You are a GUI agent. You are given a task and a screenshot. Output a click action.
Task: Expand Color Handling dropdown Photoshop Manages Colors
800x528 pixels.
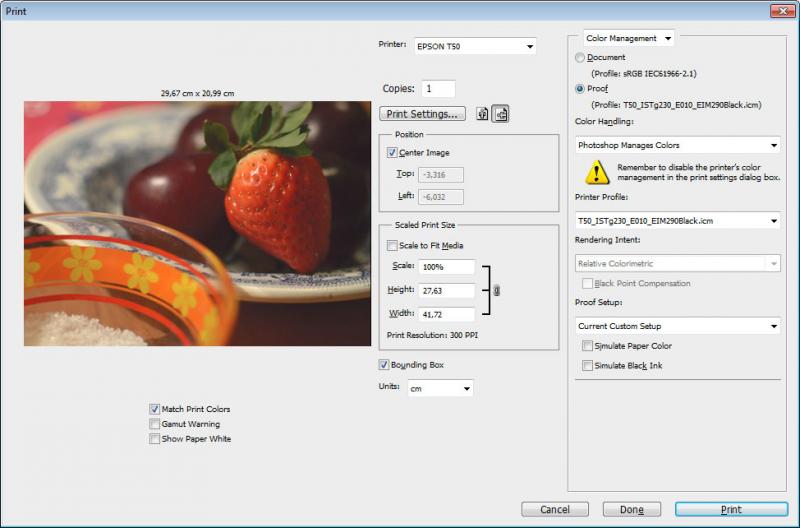[x=678, y=145]
